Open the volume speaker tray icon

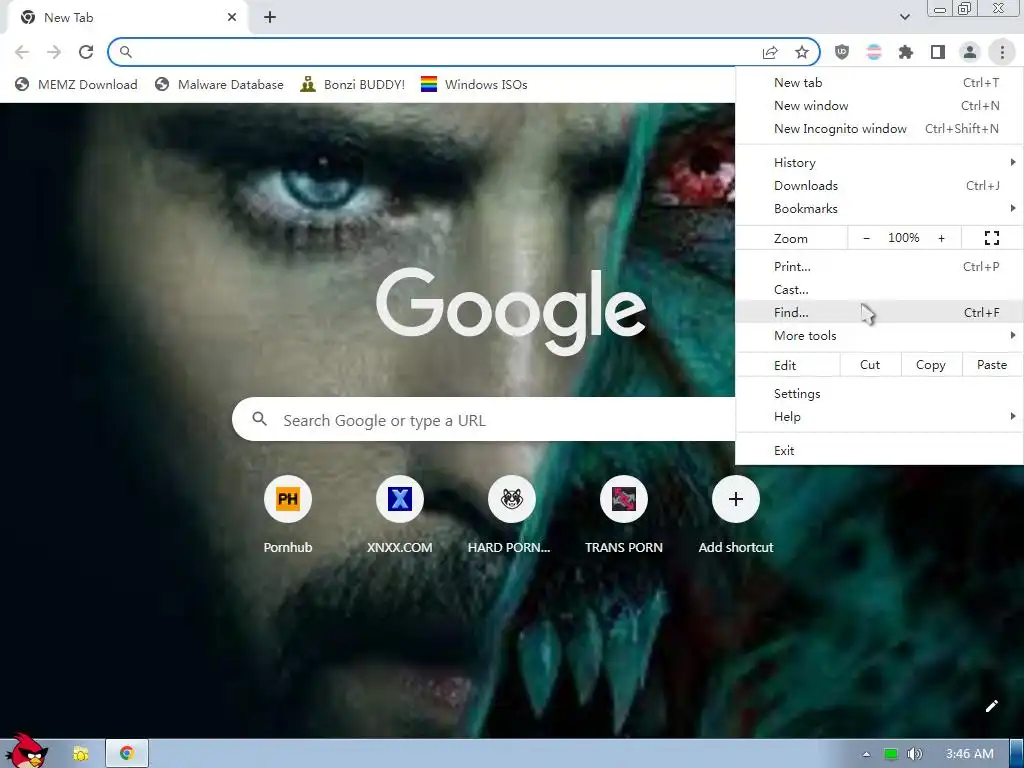click(x=914, y=754)
